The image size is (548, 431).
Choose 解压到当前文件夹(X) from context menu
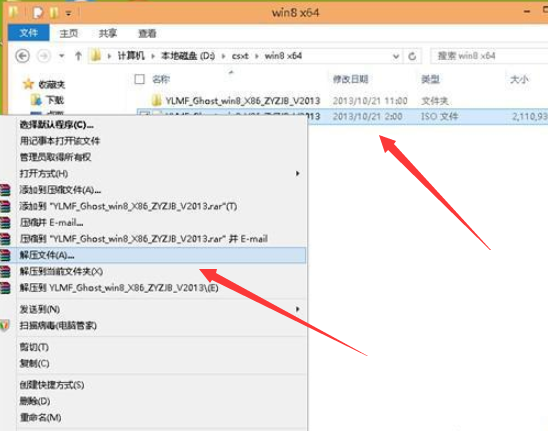click(x=61, y=272)
